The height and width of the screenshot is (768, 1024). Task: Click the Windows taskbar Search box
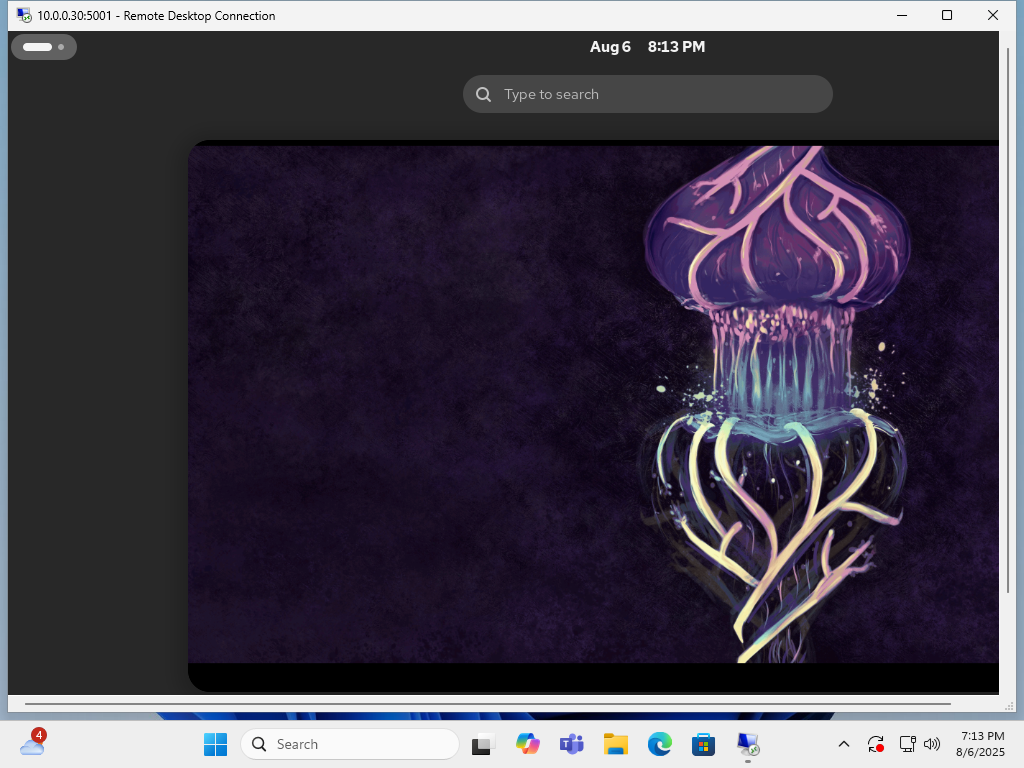tap(350, 744)
